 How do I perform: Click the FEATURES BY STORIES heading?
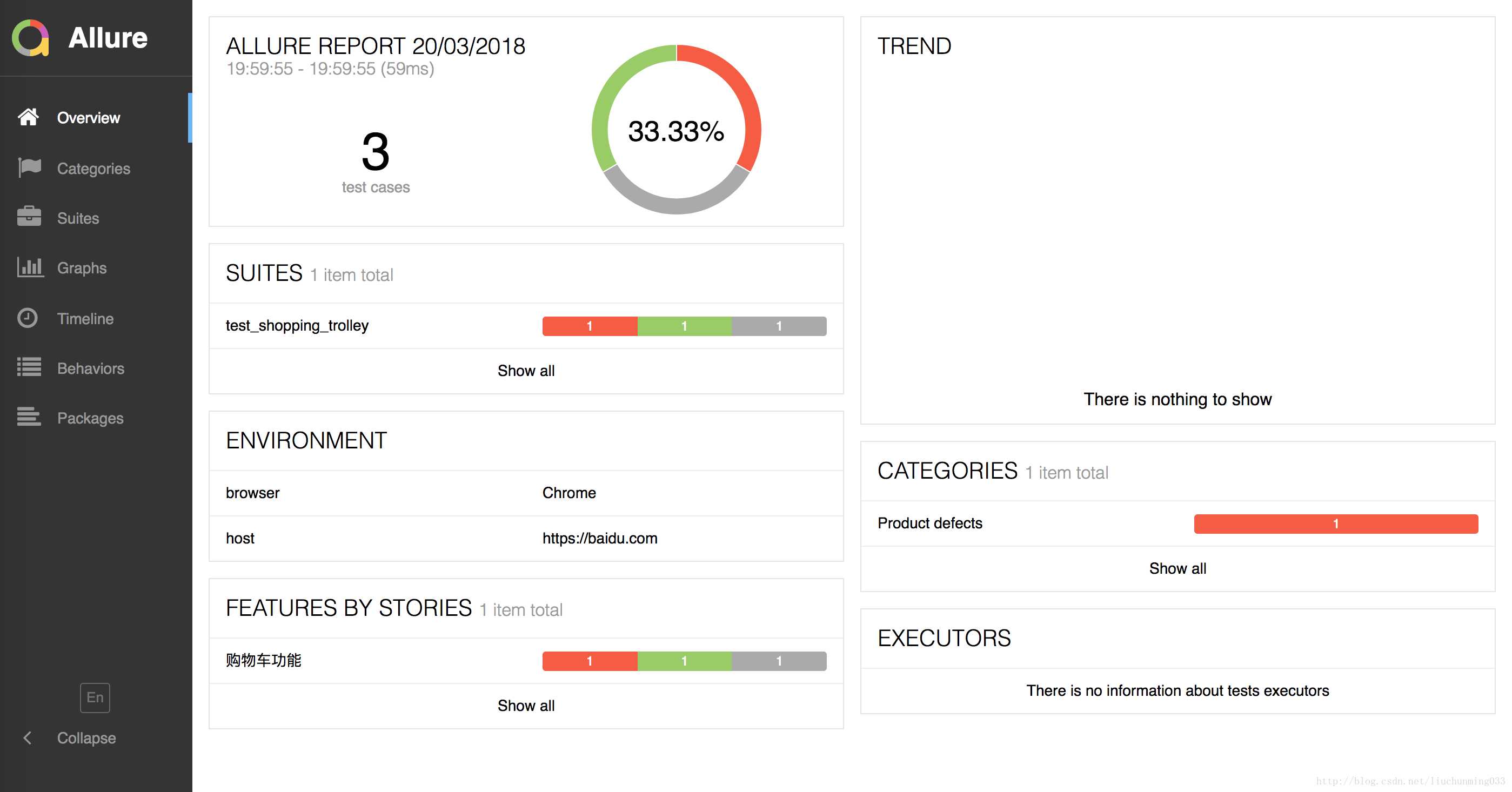(x=349, y=608)
